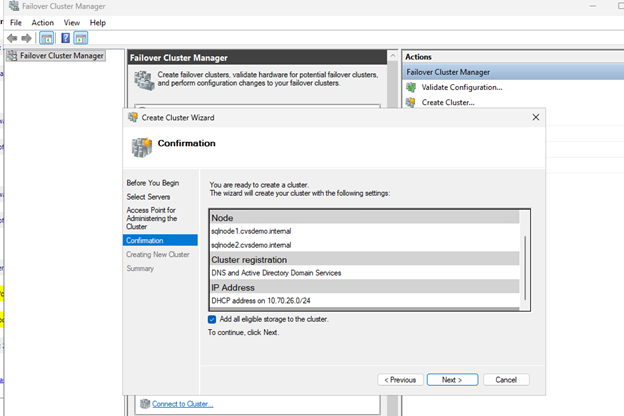Image resolution: width=624 pixels, height=416 pixels.
Task: Open the File menu
Action: 16,23
